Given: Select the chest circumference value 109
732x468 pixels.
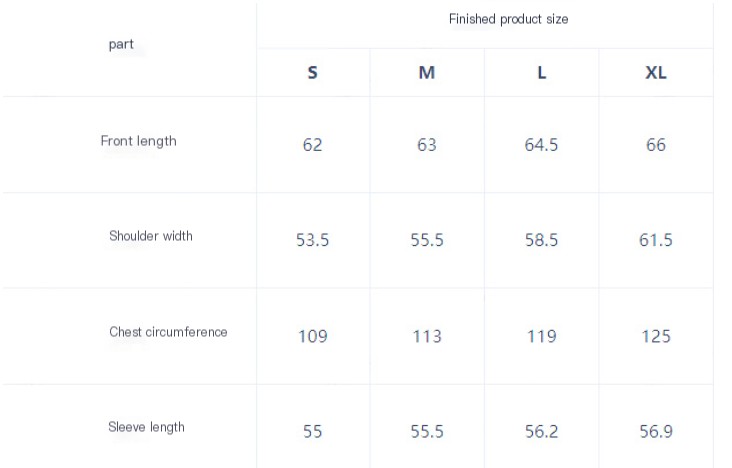Looking at the screenshot, I should click(313, 336).
